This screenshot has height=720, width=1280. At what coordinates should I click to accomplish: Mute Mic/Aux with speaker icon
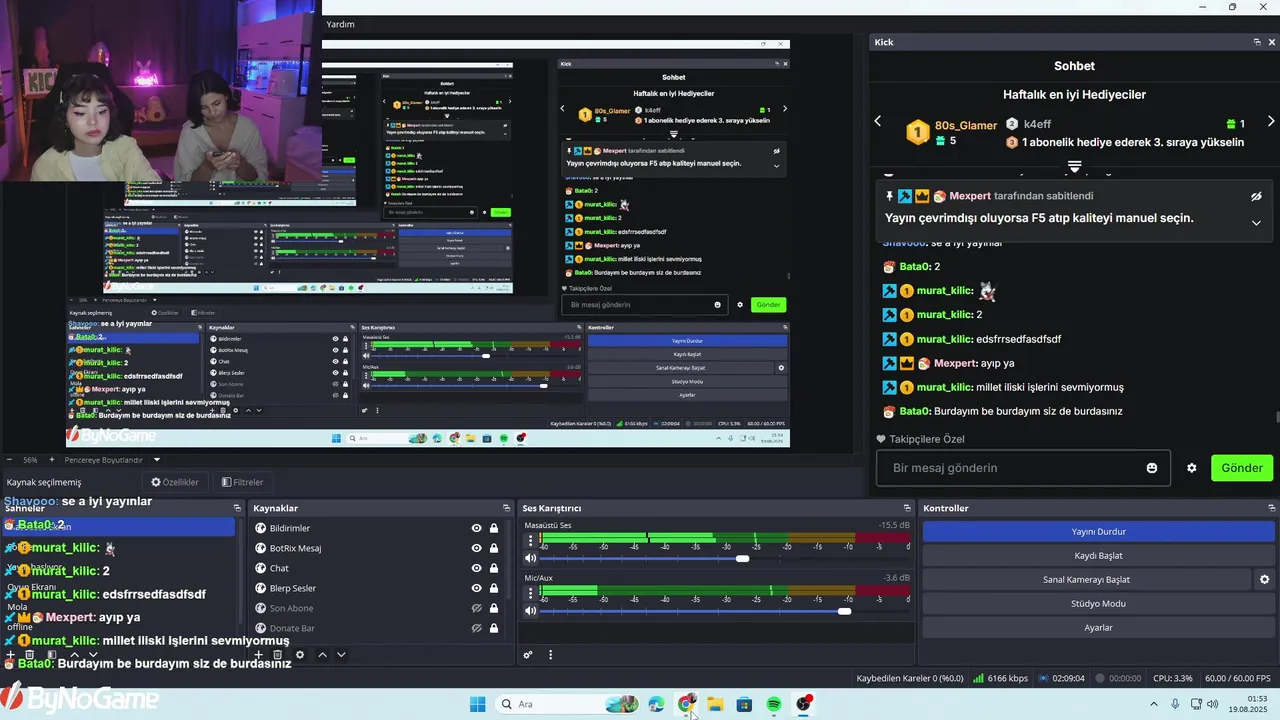(x=531, y=610)
